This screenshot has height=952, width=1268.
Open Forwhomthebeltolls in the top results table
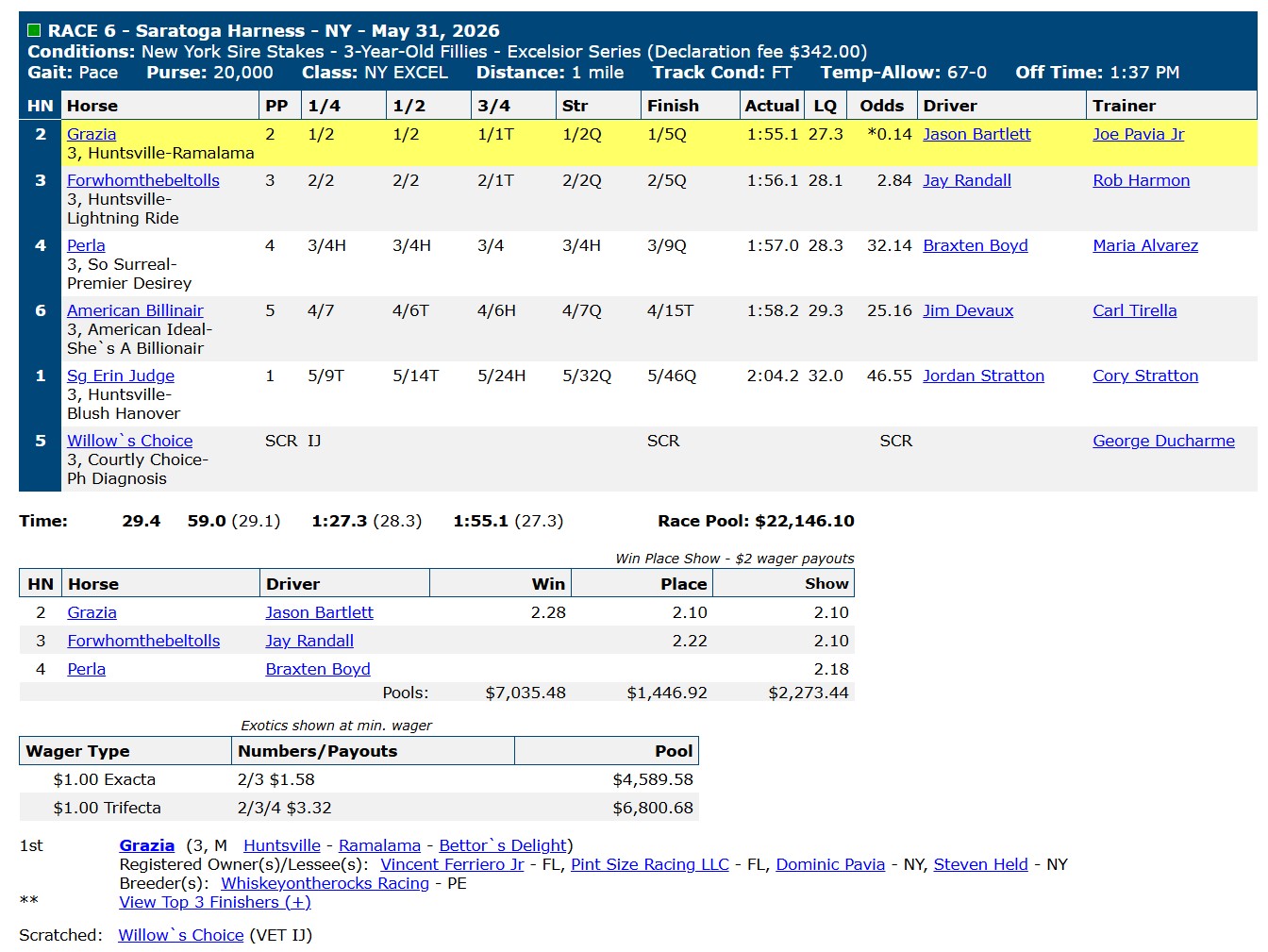143,180
